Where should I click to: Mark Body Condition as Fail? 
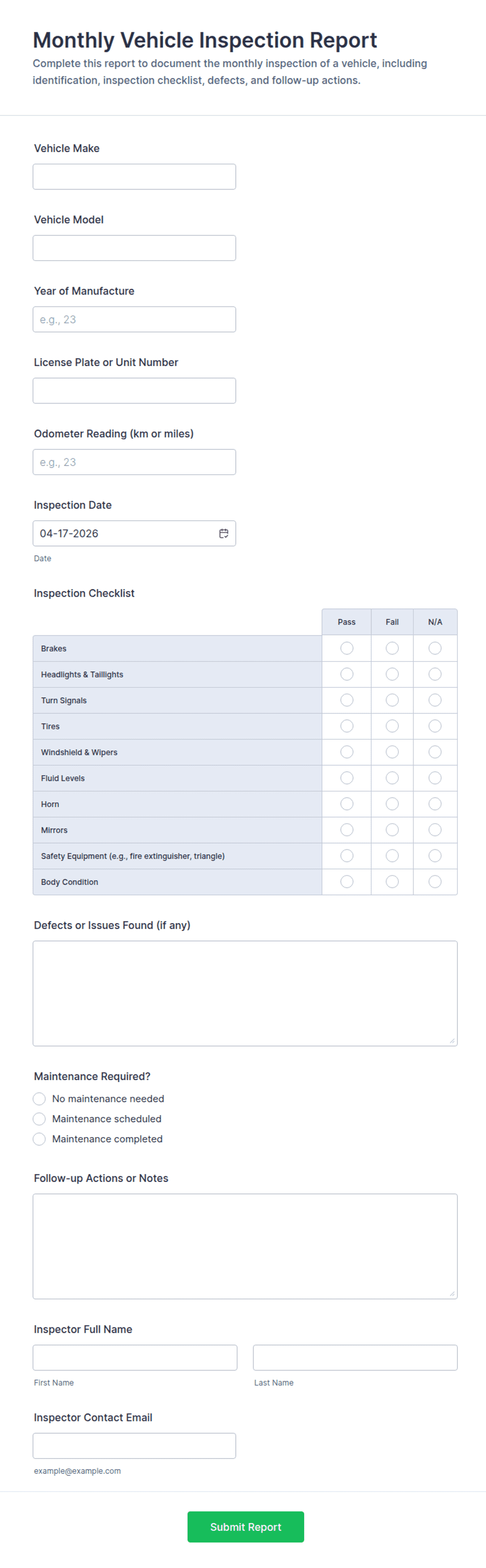[x=392, y=882]
